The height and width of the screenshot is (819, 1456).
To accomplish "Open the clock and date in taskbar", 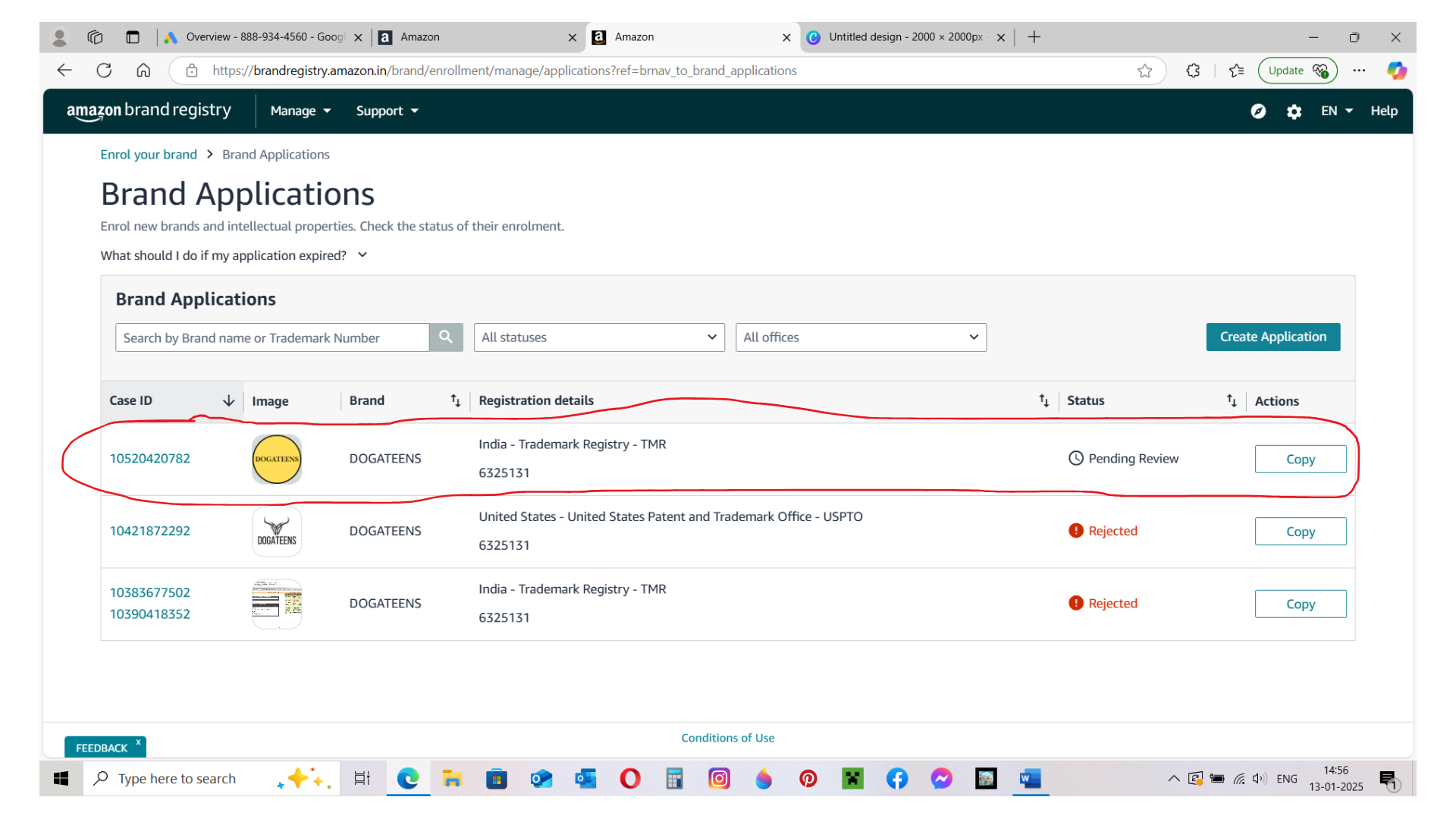I will (1335, 779).
